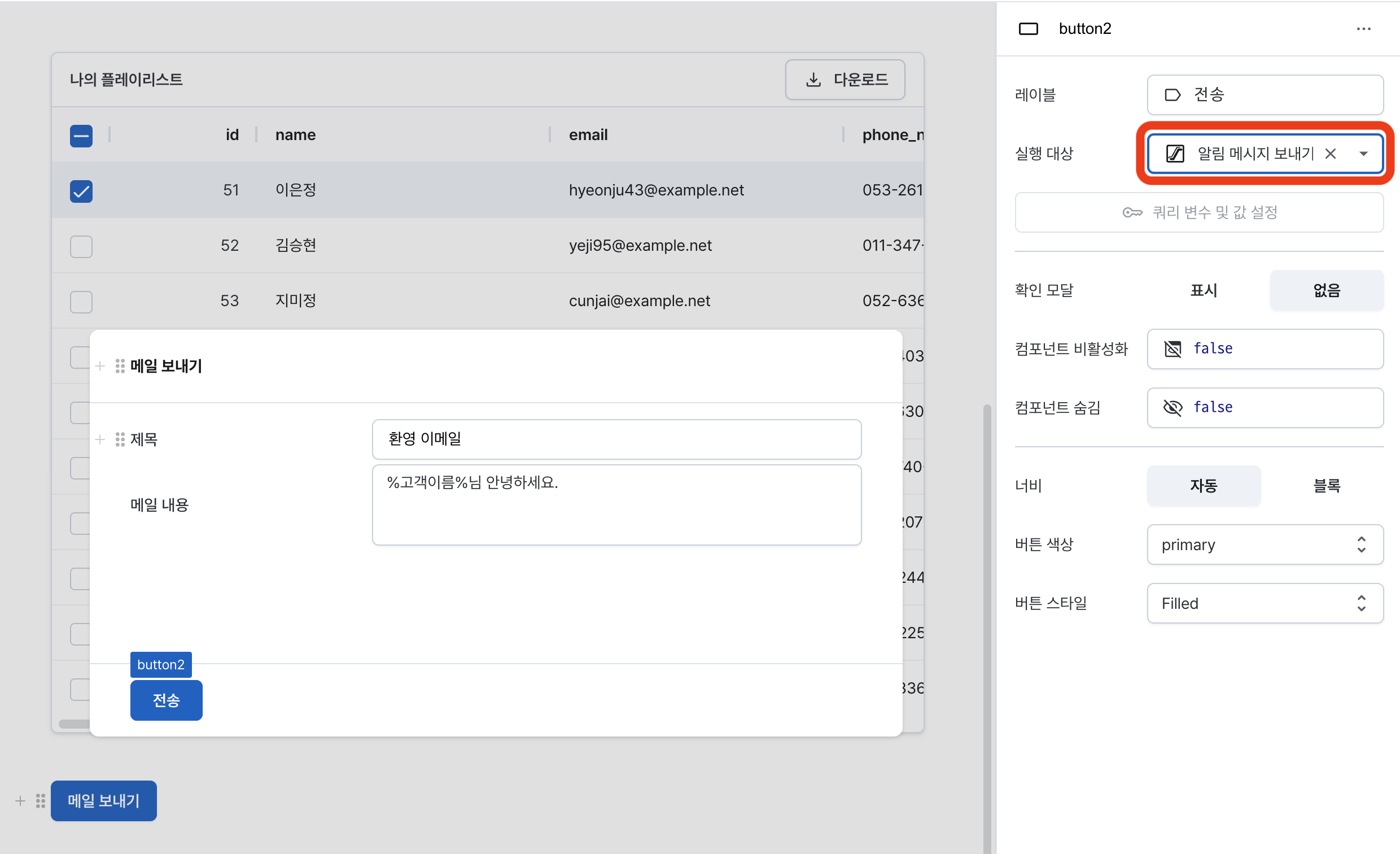Click the name column header
The height and width of the screenshot is (854, 1400).
(x=295, y=135)
